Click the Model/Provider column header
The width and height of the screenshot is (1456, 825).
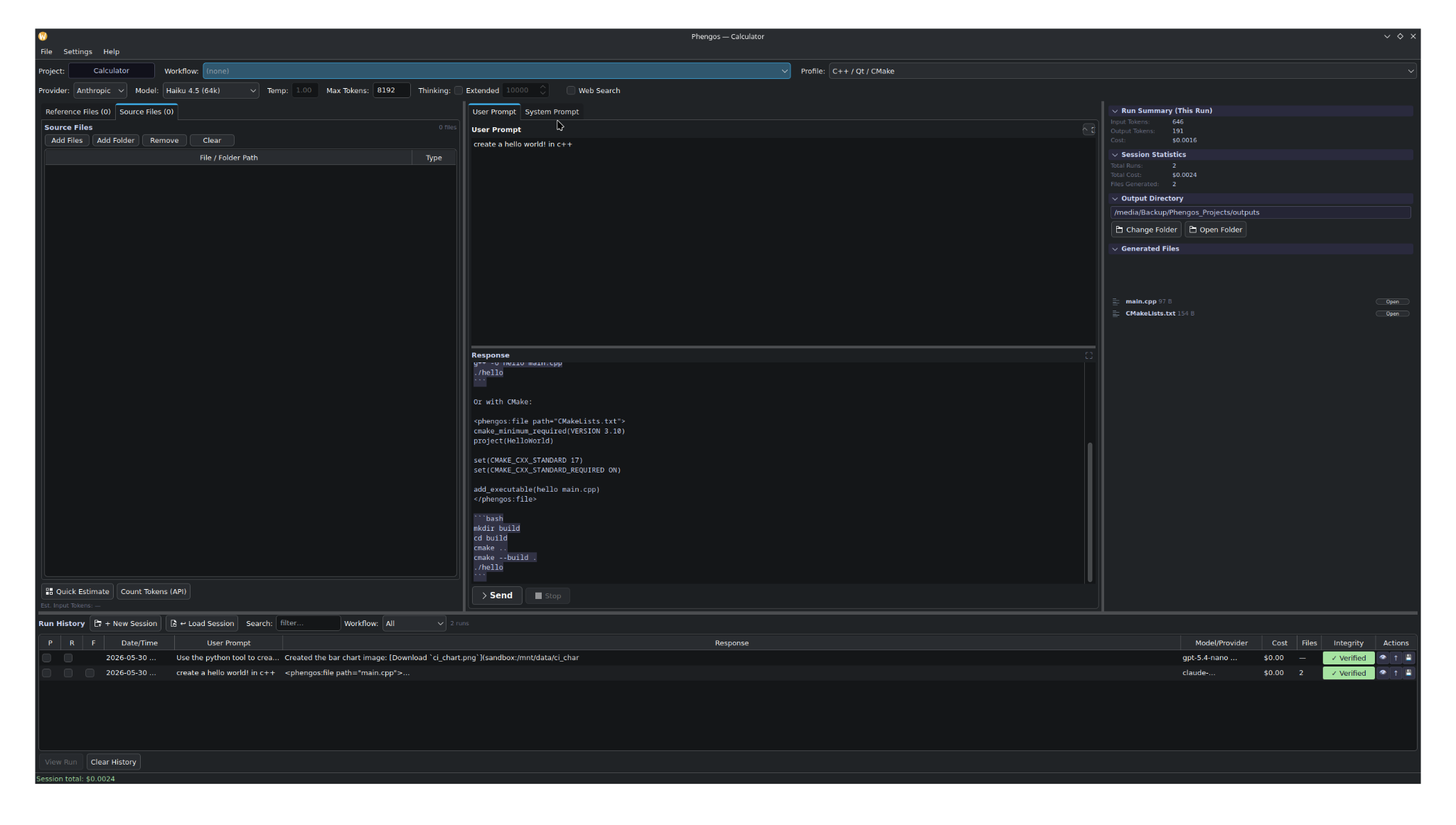click(x=1221, y=643)
